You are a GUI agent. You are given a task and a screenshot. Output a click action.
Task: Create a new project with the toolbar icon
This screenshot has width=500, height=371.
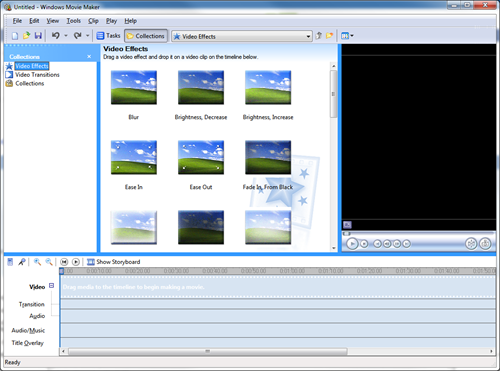[x=15, y=36]
